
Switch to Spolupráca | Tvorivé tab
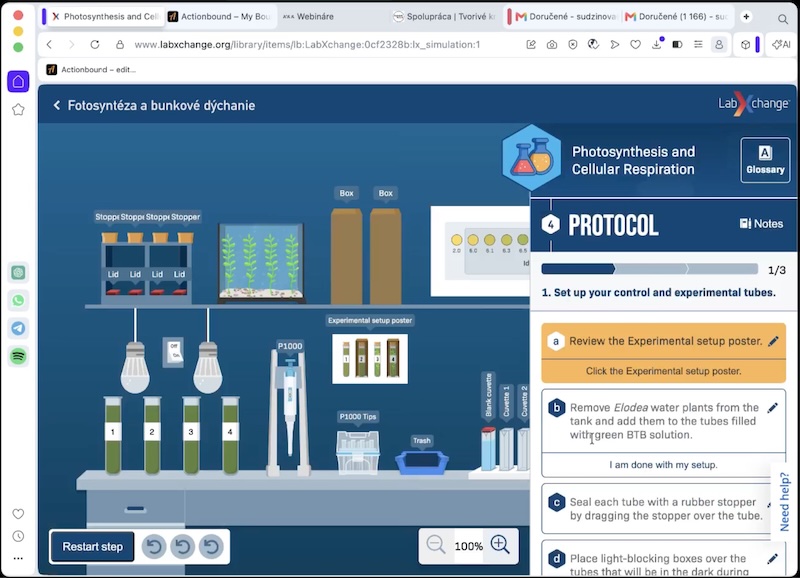445,16
